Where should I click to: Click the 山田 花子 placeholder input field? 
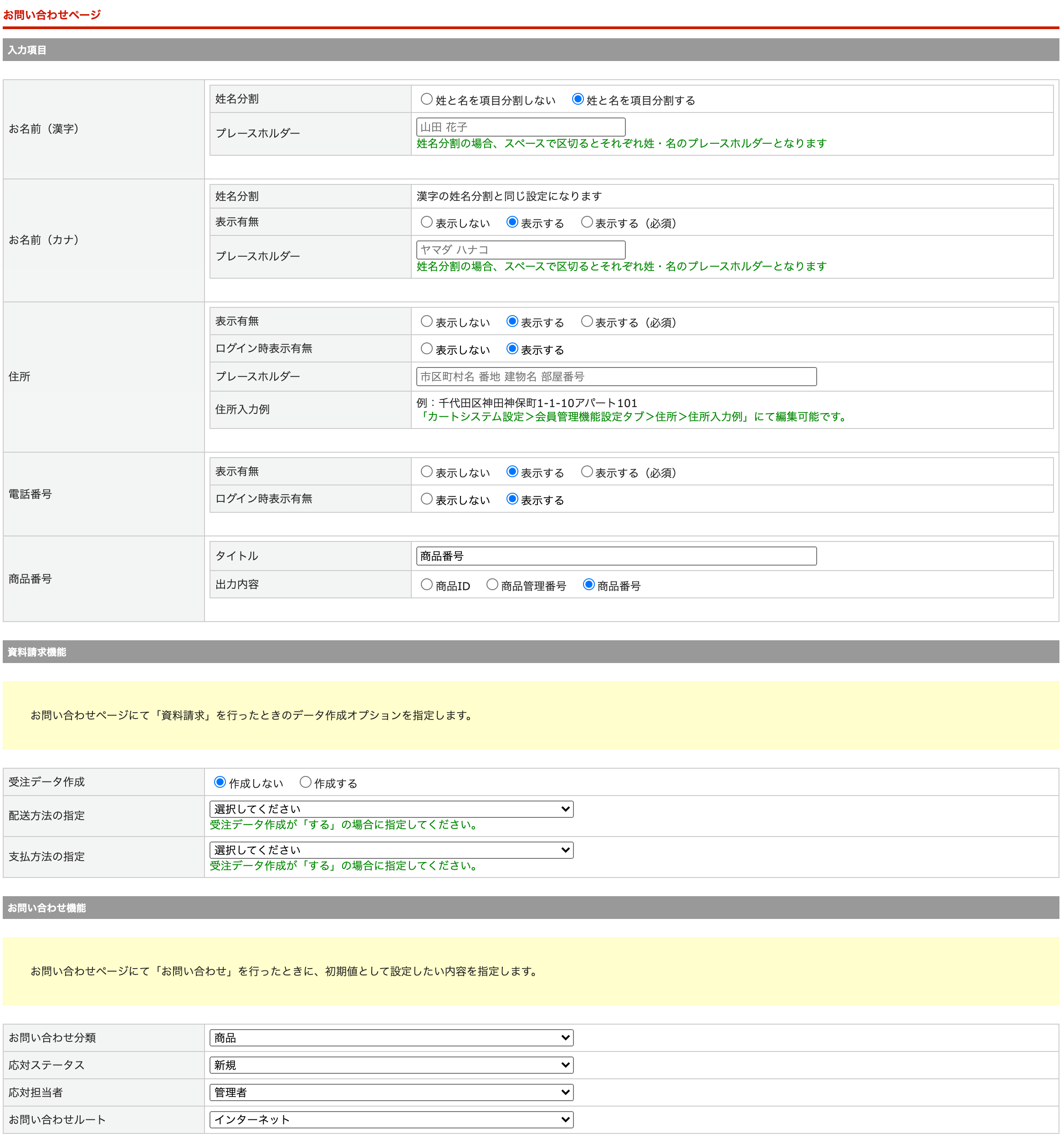pyautogui.click(x=520, y=127)
